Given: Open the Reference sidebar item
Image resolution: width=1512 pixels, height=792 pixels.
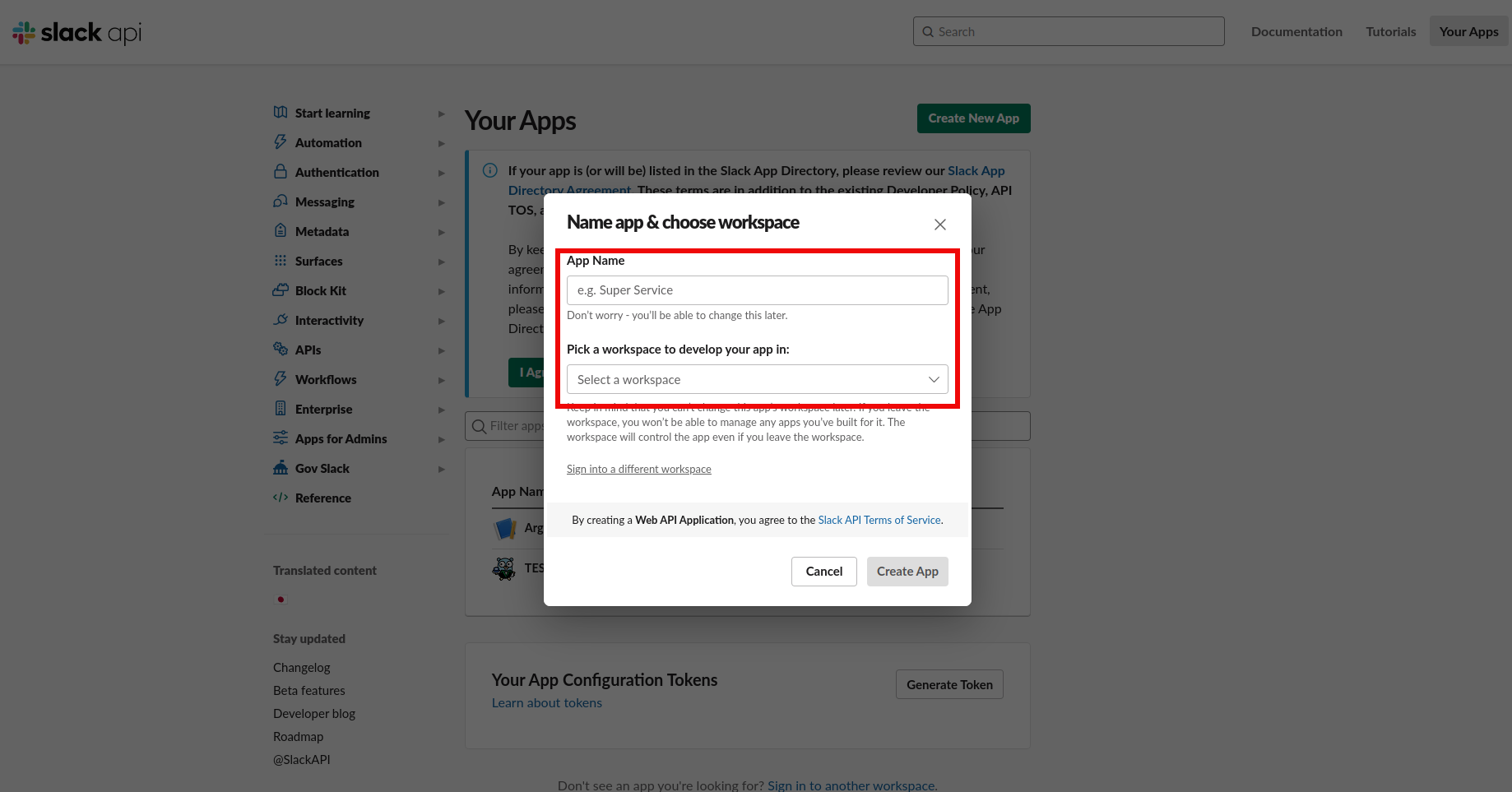Looking at the screenshot, I should [x=323, y=498].
